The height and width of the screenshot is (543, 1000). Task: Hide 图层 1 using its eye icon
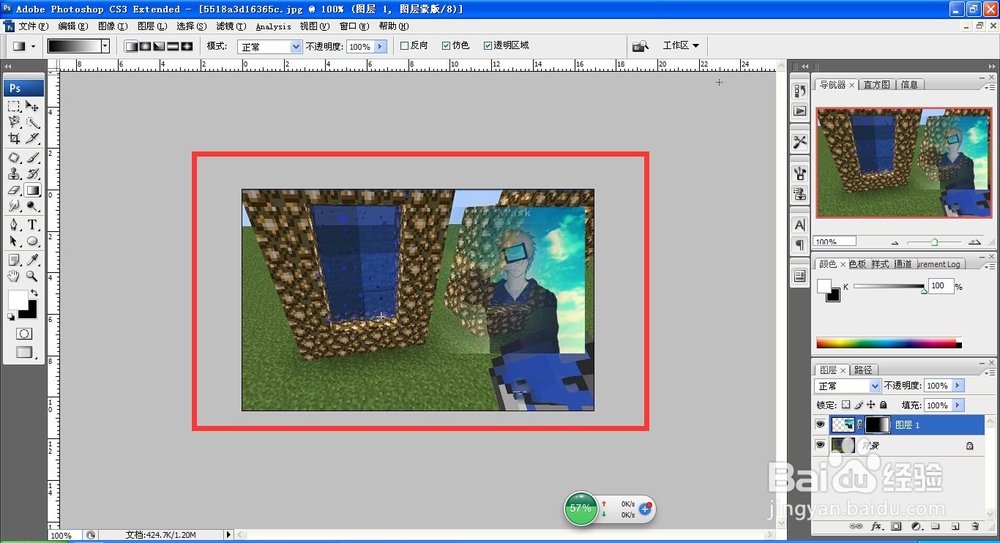click(820, 425)
